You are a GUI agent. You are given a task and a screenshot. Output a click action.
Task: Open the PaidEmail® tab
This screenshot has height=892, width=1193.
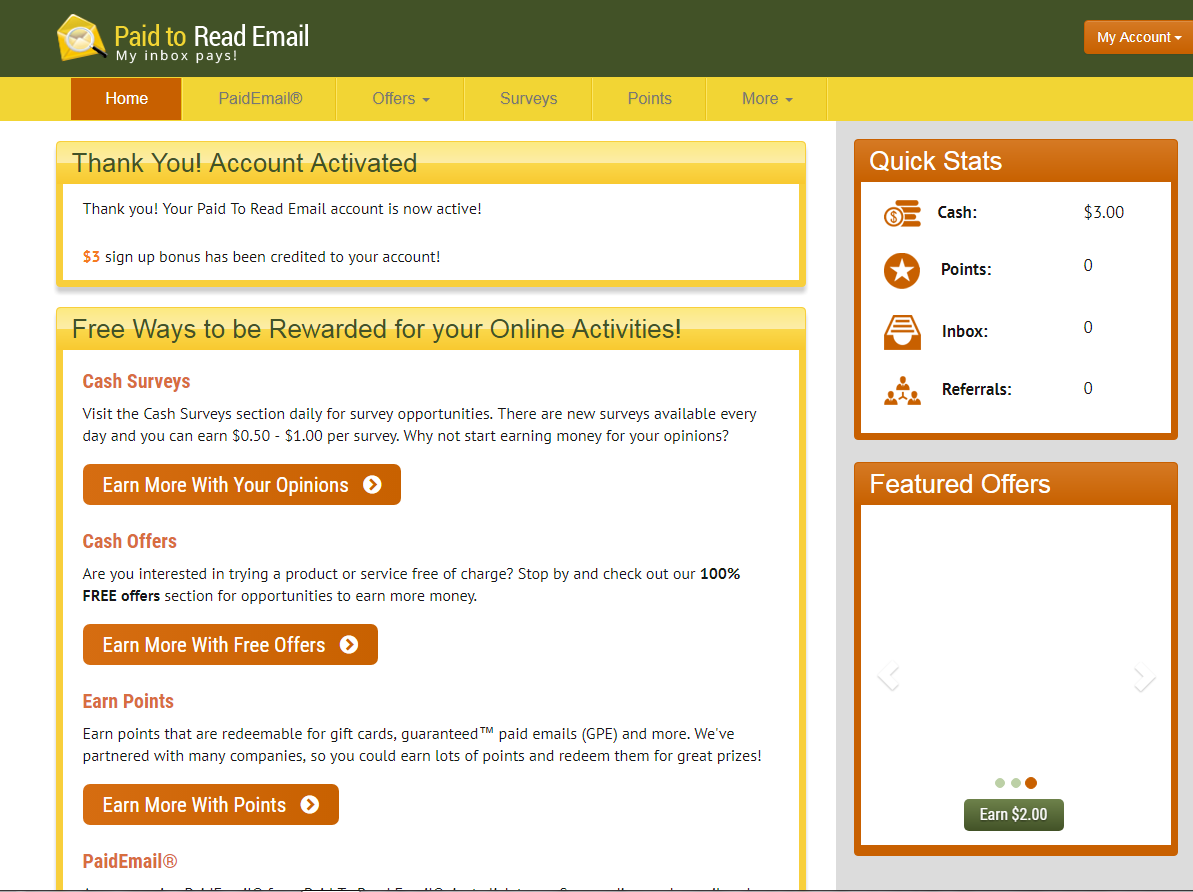[260, 99]
